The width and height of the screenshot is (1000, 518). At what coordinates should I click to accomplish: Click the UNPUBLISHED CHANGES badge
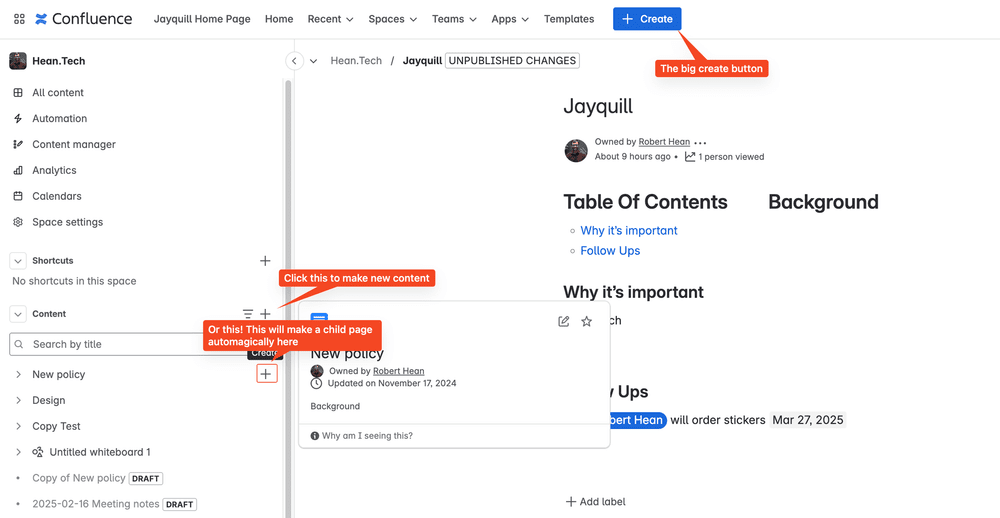(x=512, y=61)
